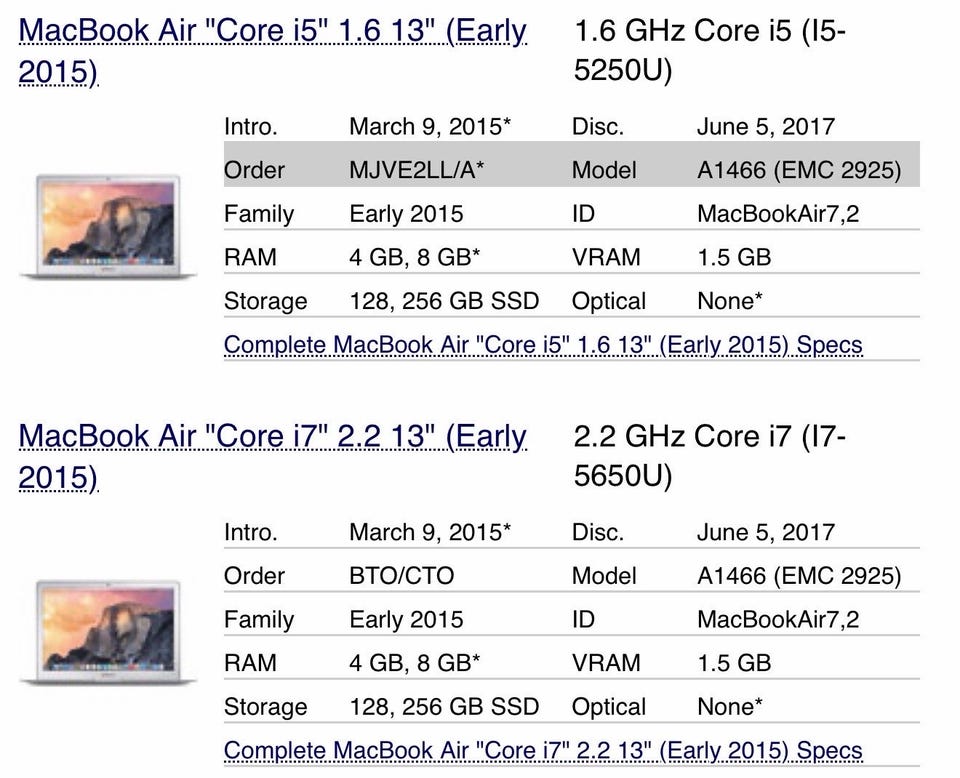This screenshot has height=778, width=960.
Task: Click the 1.5 GB VRAM value in Core i7 table
Action: click(734, 663)
